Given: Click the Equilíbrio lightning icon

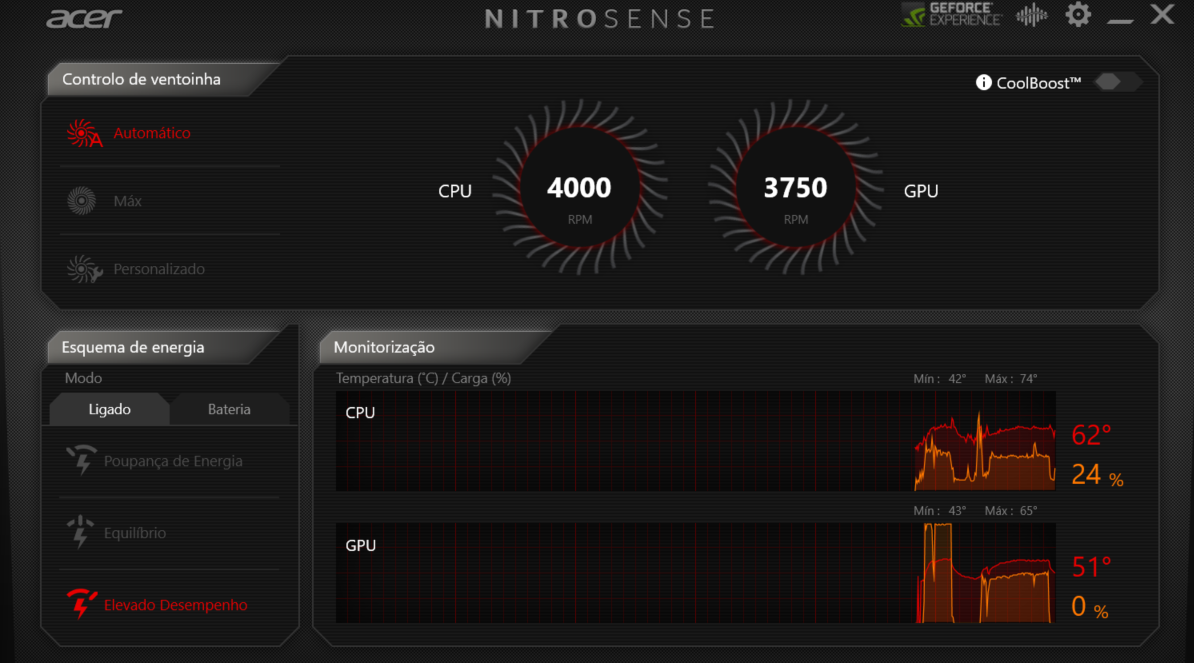Looking at the screenshot, I should coord(82,532).
